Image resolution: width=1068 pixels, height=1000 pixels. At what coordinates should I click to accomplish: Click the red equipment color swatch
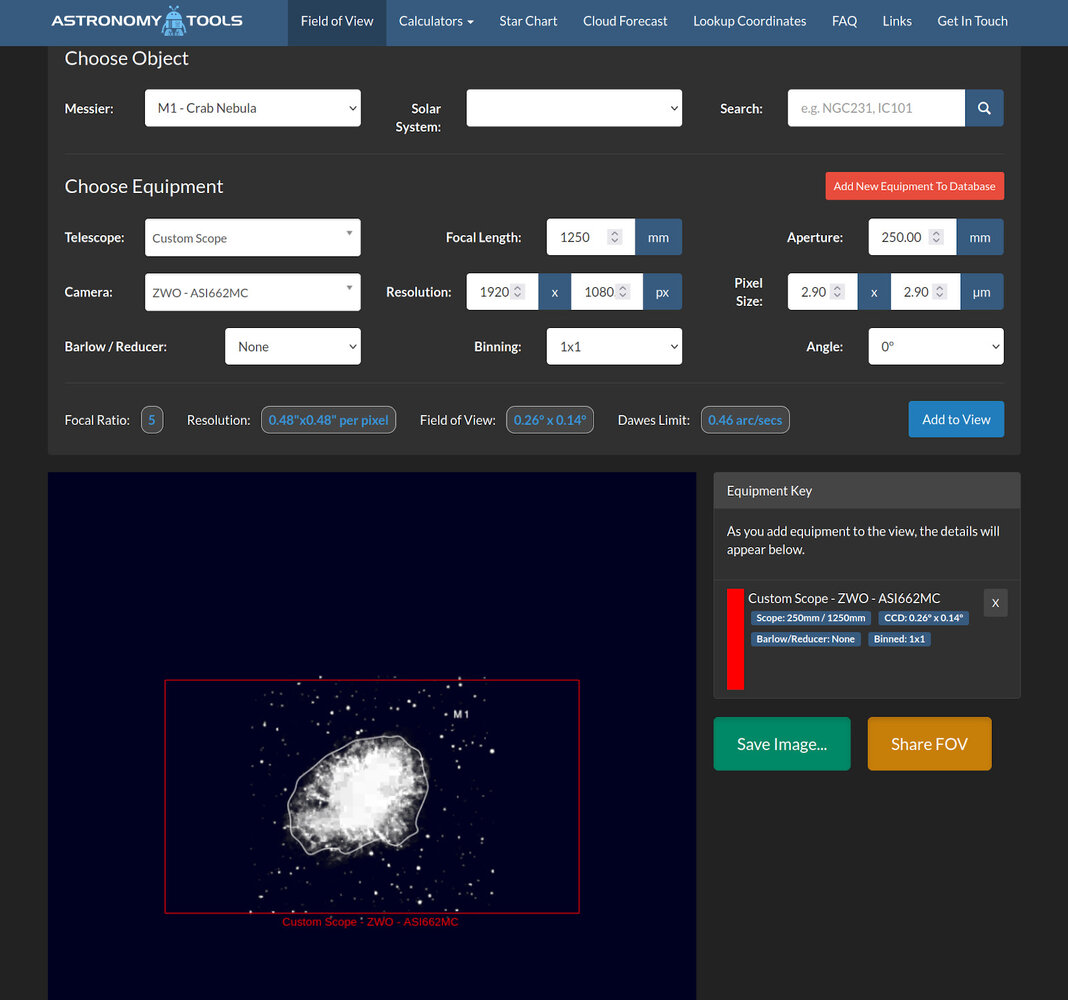click(735, 639)
